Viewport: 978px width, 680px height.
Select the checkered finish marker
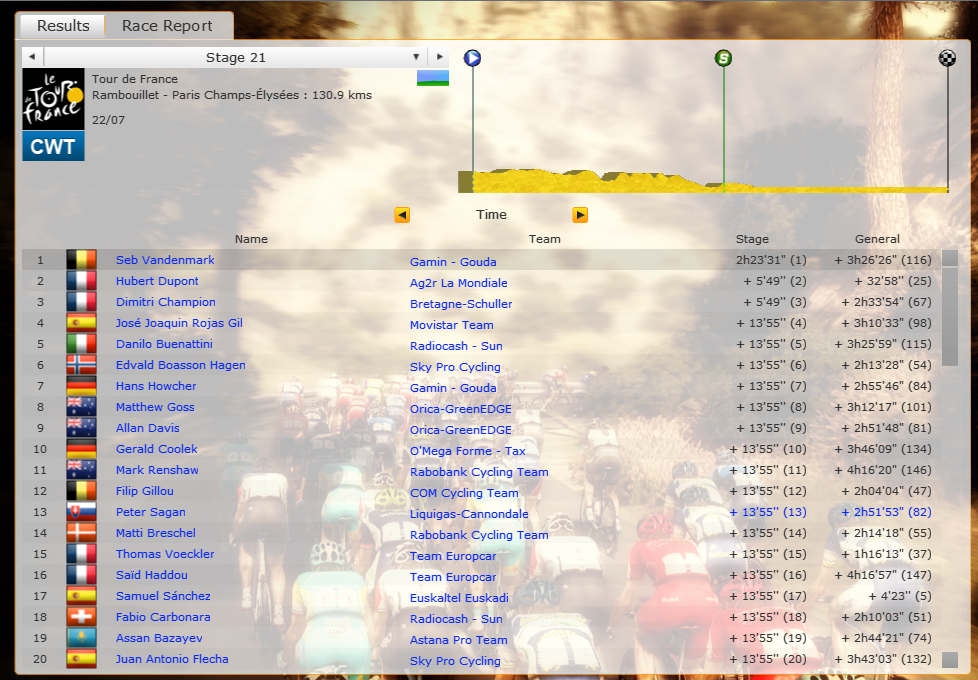(947, 58)
